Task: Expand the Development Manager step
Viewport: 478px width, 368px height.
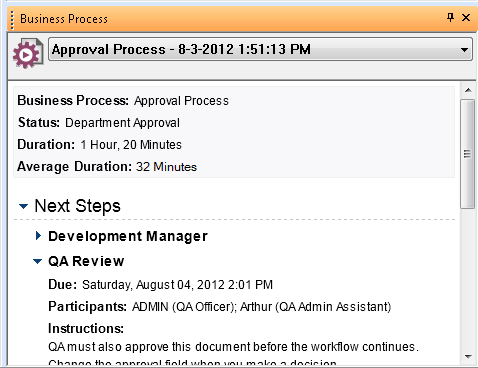Action: click(38, 236)
